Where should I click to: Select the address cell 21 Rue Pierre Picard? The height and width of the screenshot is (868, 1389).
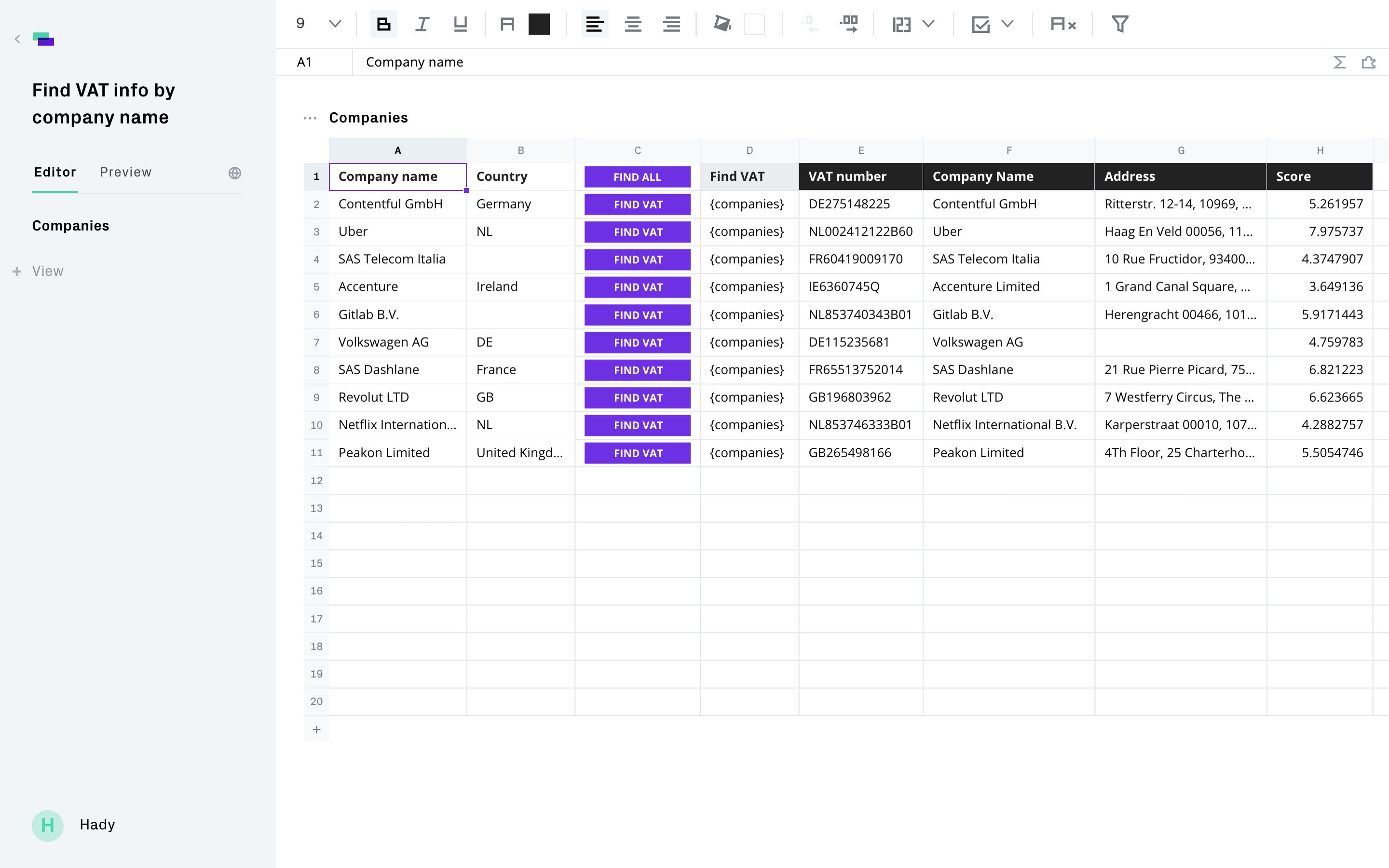1181,370
